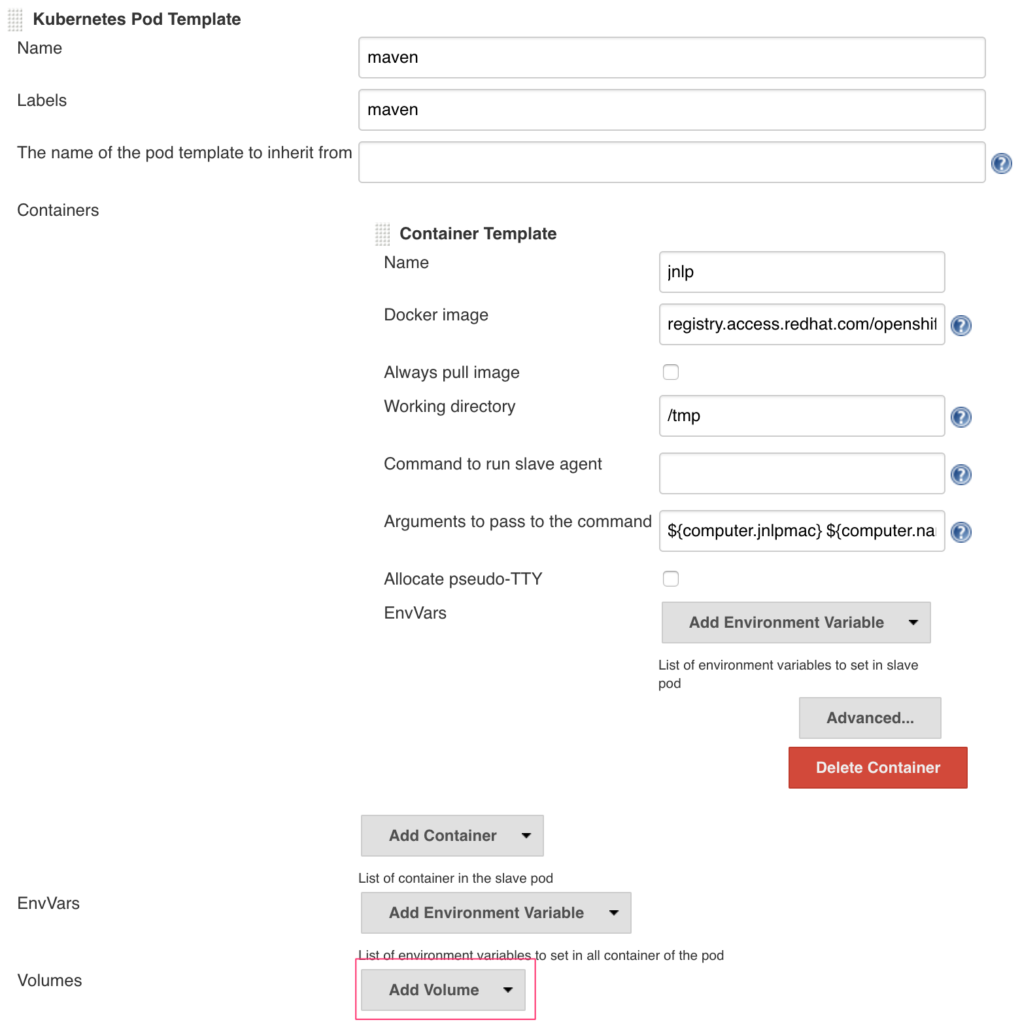Open the Add Container dropdown
The image size is (1020, 1024).
[x=451, y=836]
